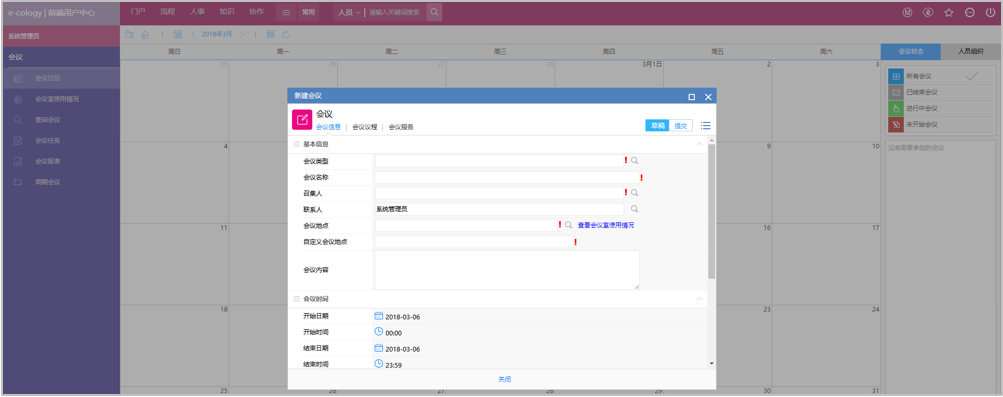
Task: Click the list menu icon next to 提交
Action: click(x=706, y=125)
